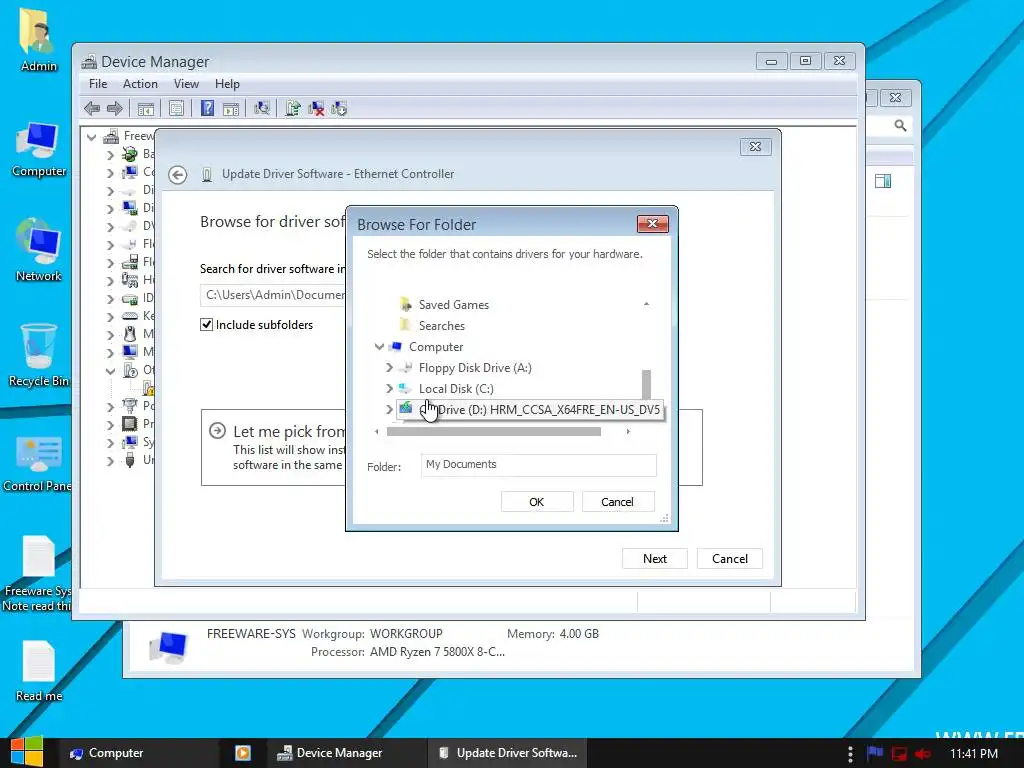Open the Help menu in Device Manager
The image size is (1024, 768).
[227, 84]
